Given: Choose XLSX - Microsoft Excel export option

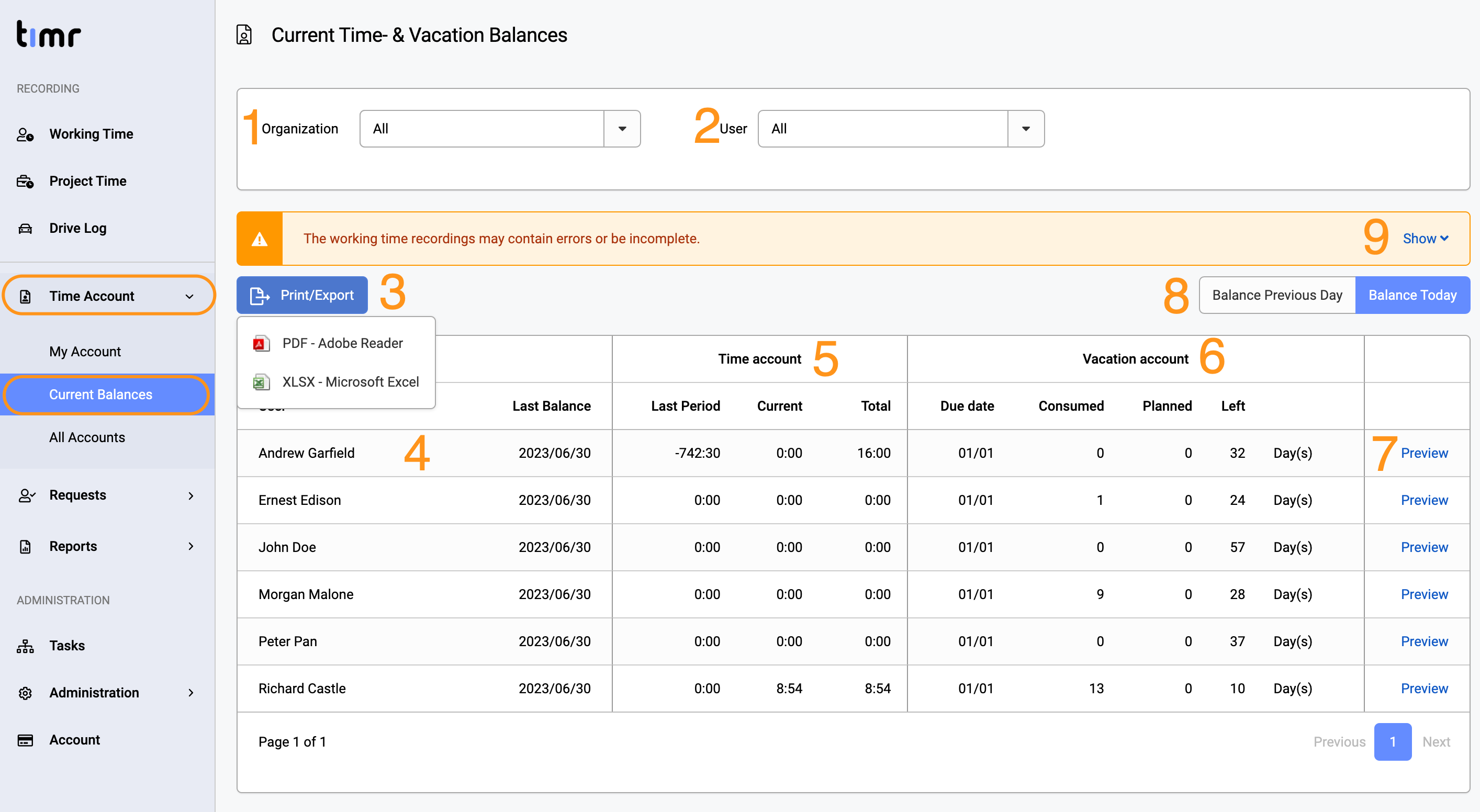Looking at the screenshot, I should 336,382.
